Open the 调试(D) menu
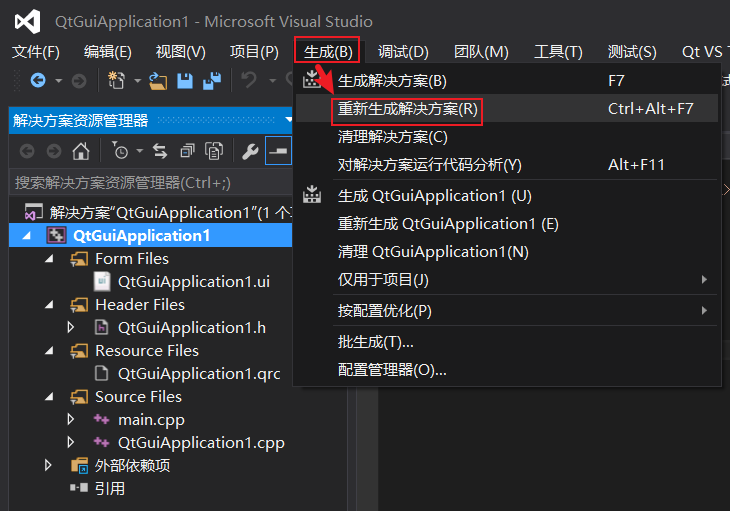Viewport: 730px width, 511px height. [x=403, y=51]
